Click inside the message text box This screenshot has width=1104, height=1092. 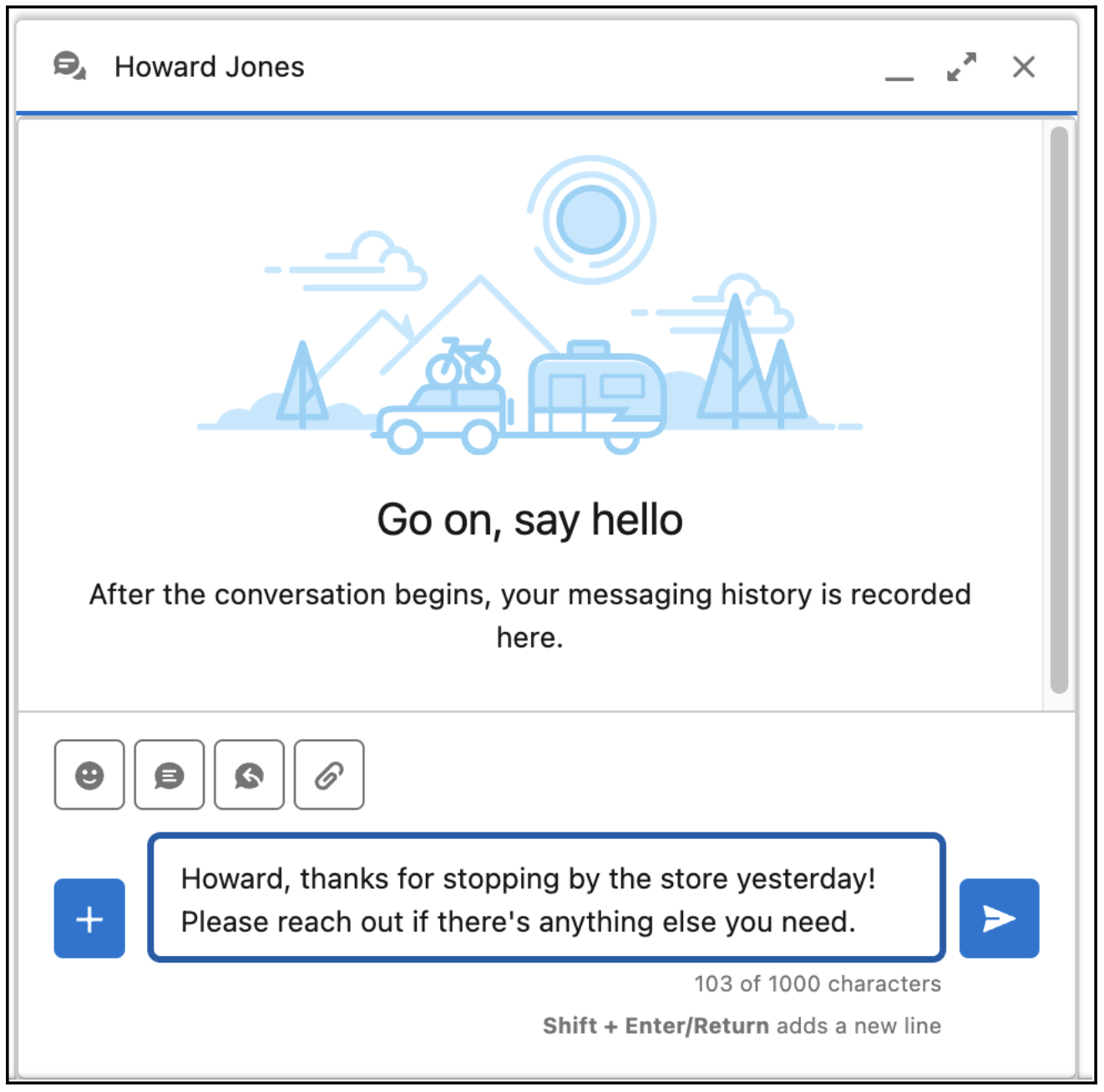(x=546, y=899)
